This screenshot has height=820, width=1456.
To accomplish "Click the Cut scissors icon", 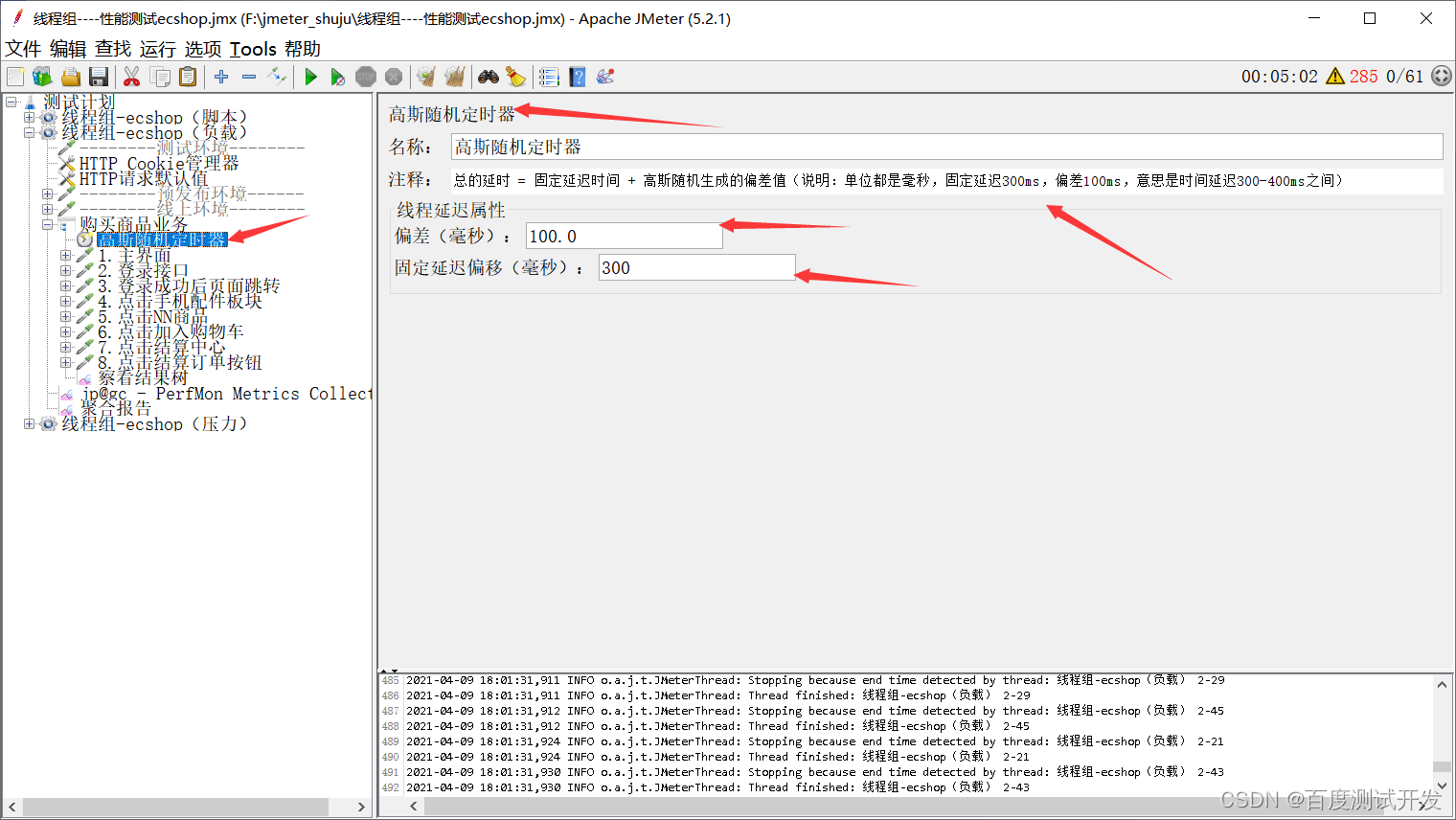I will point(131,77).
